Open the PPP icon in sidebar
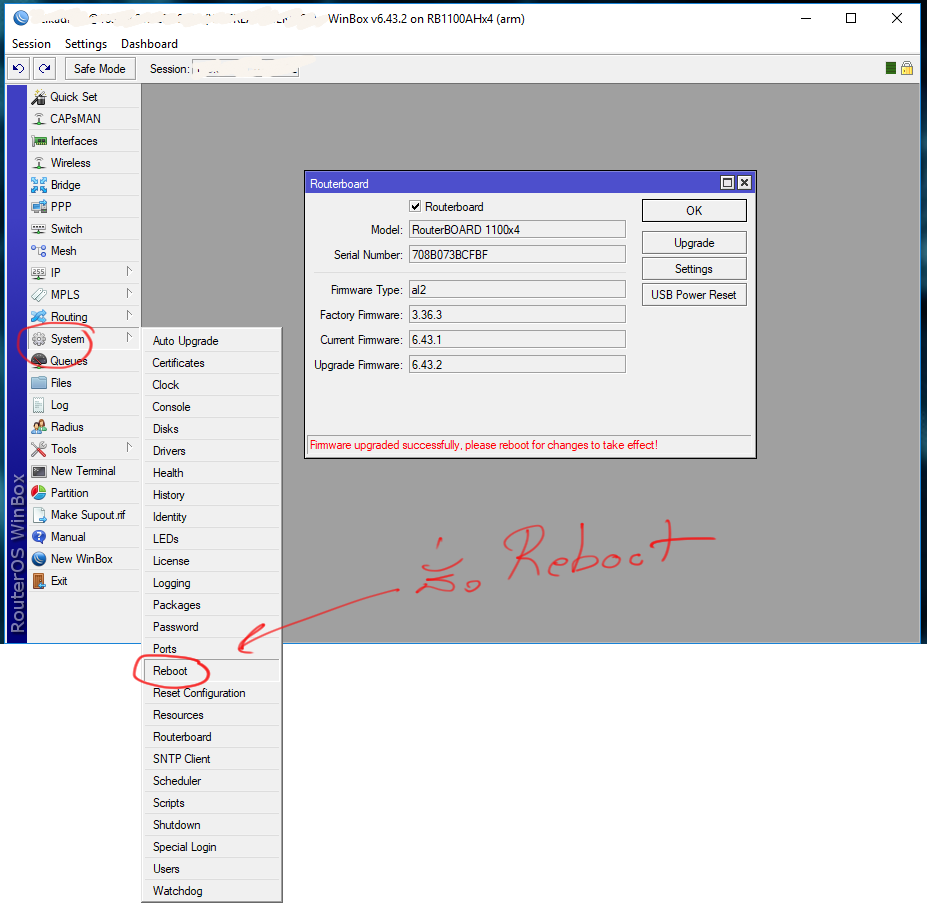 39,207
